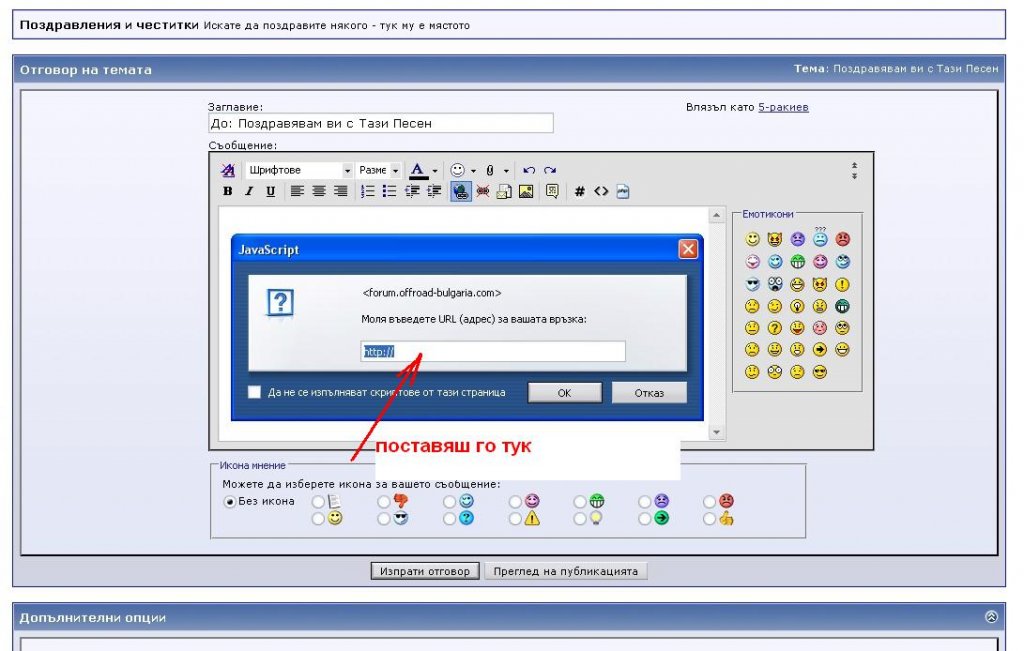Viewport: 1024px width, 651px height.
Task: Undo the last editor action
Action: pos(529,170)
